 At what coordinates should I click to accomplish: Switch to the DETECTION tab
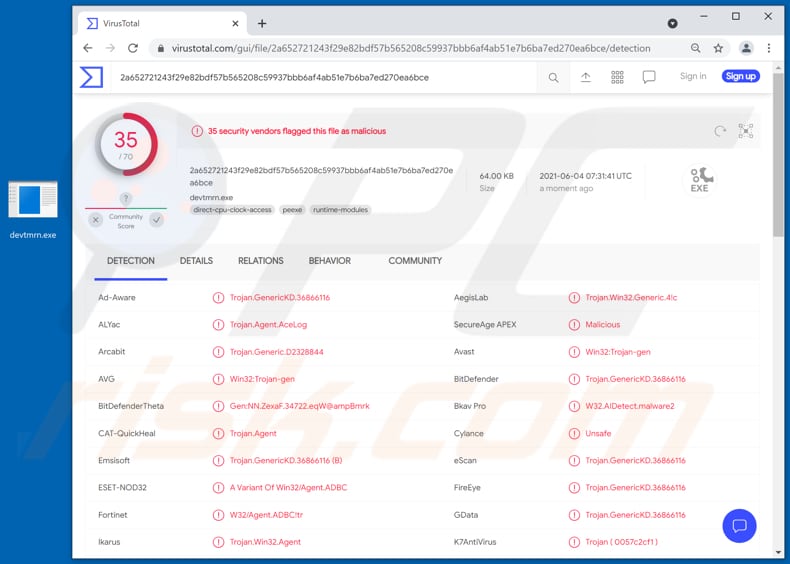pos(130,261)
